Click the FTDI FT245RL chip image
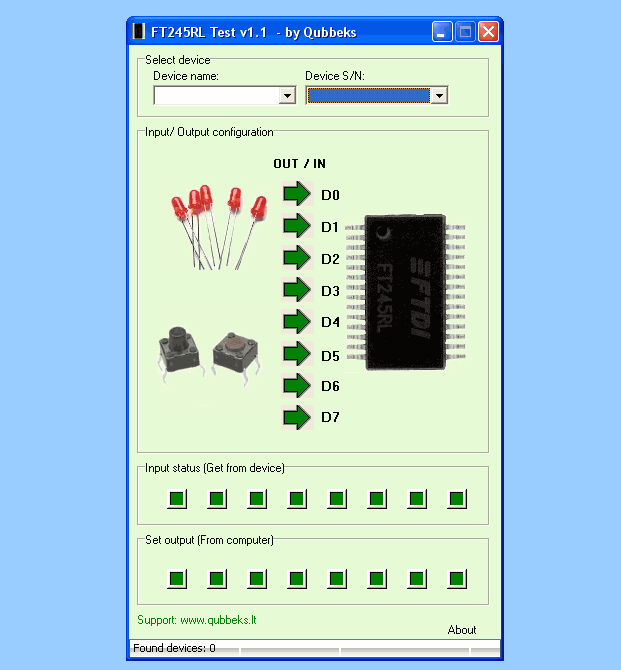This screenshot has height=670, width=621. (x=405, y=292)
